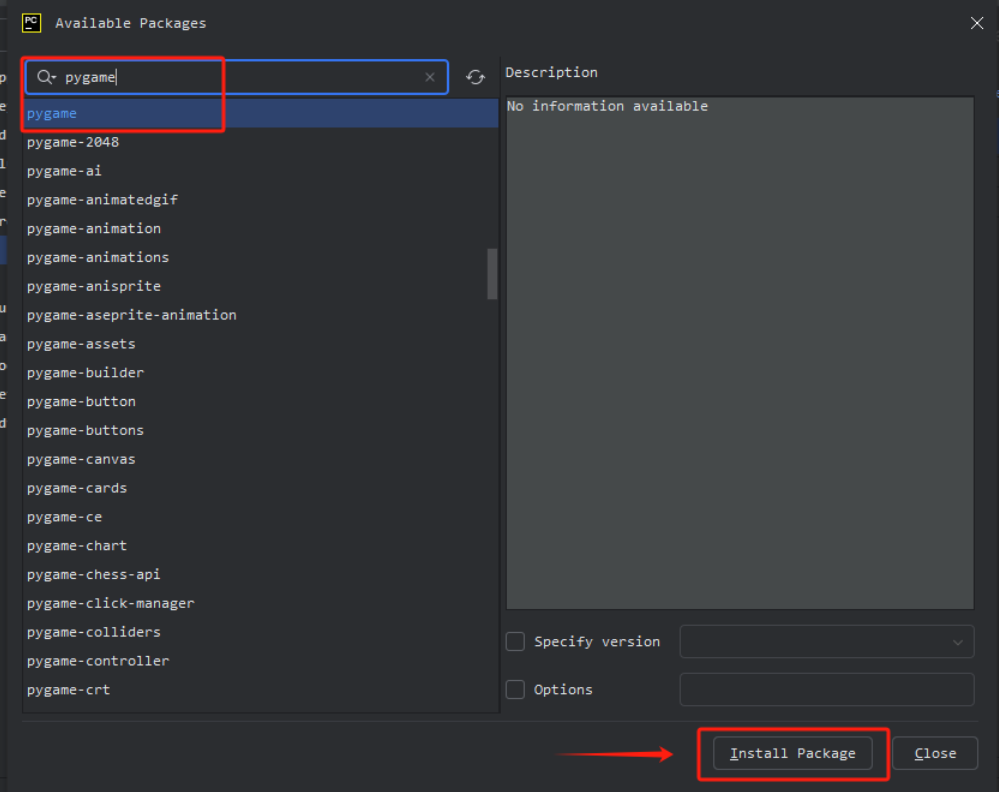Click the description text area

740,353
